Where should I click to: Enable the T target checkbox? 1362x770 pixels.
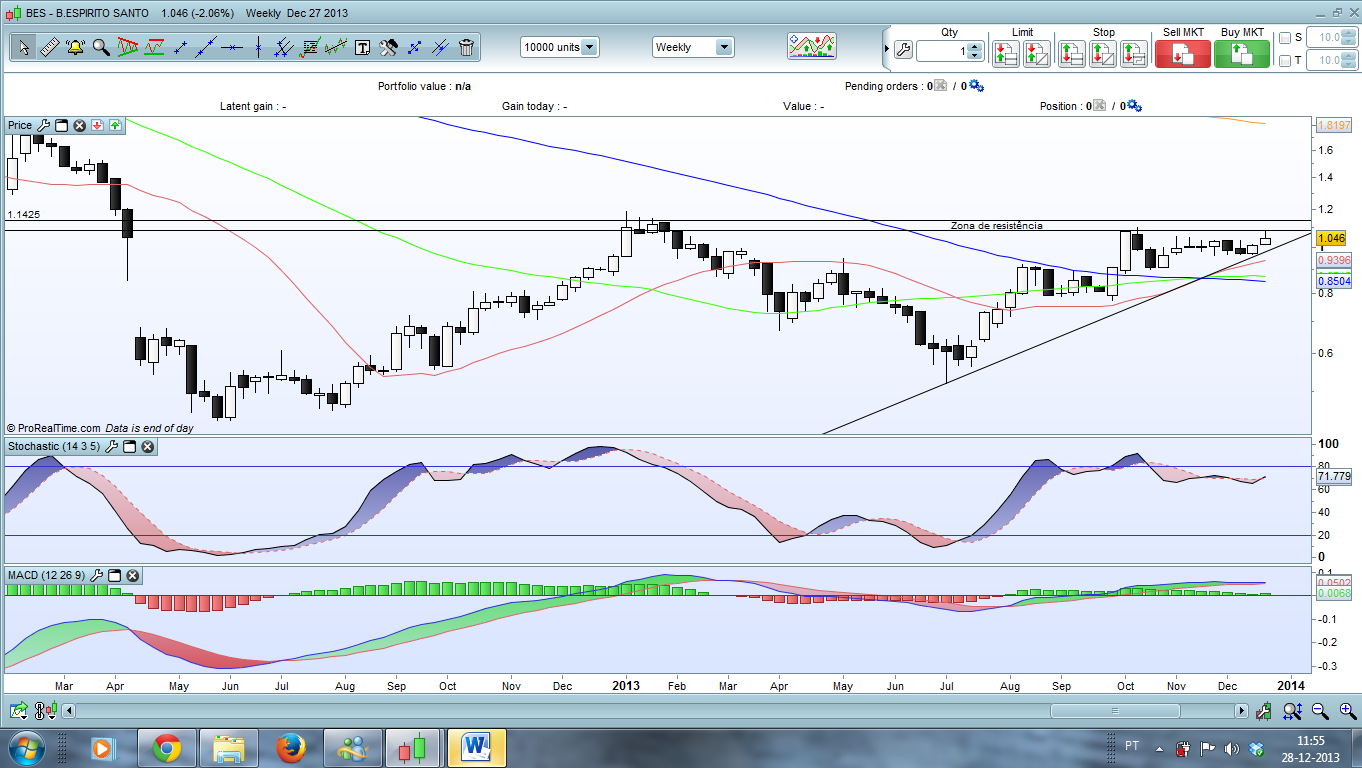pos(1285,61)
